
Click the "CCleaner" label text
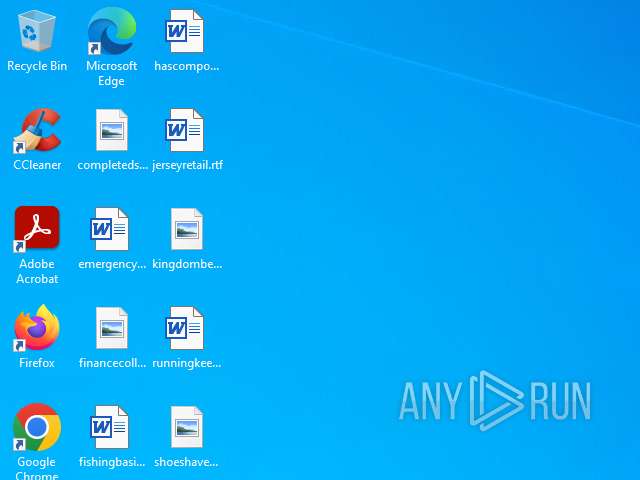(37, 165)
